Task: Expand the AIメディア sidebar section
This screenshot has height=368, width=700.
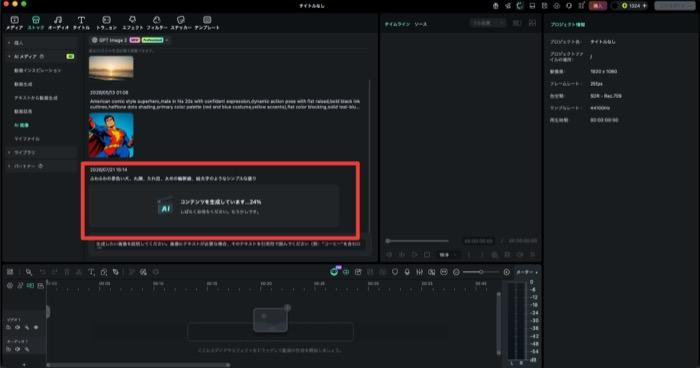Action: click(x=41, y=56)
